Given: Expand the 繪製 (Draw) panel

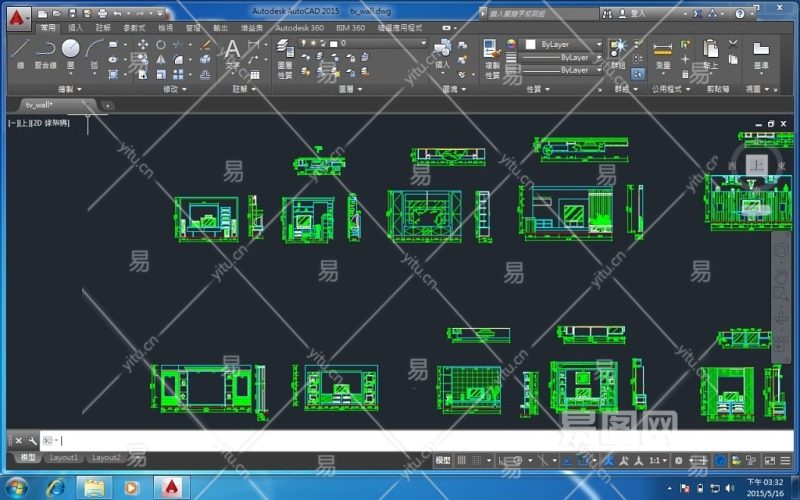Looking at the screenshot, I should pyautogui.click(x=70, y=89).
